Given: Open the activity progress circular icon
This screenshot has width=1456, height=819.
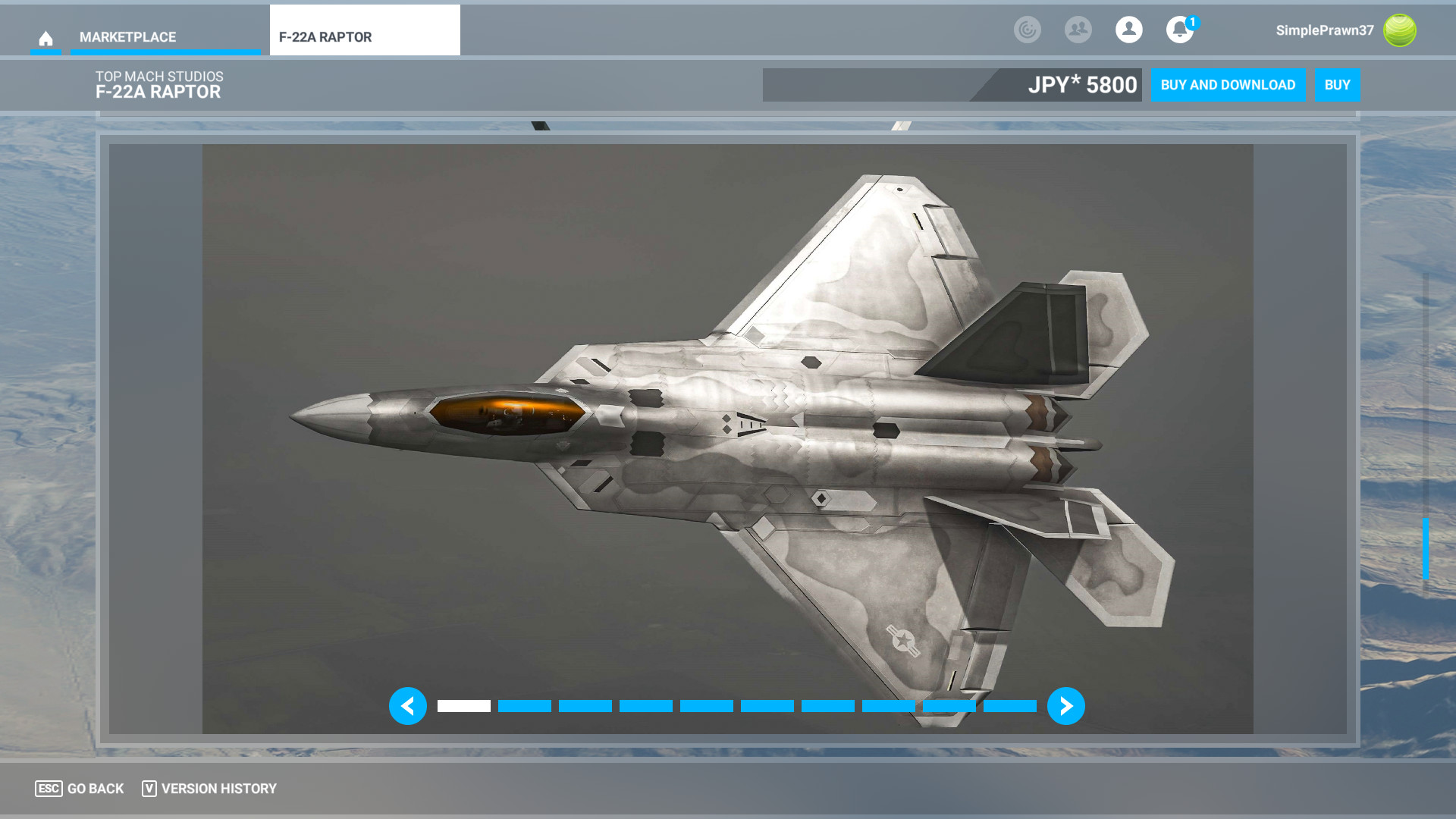Looking at the screenshot, I should coord(1028,30).
